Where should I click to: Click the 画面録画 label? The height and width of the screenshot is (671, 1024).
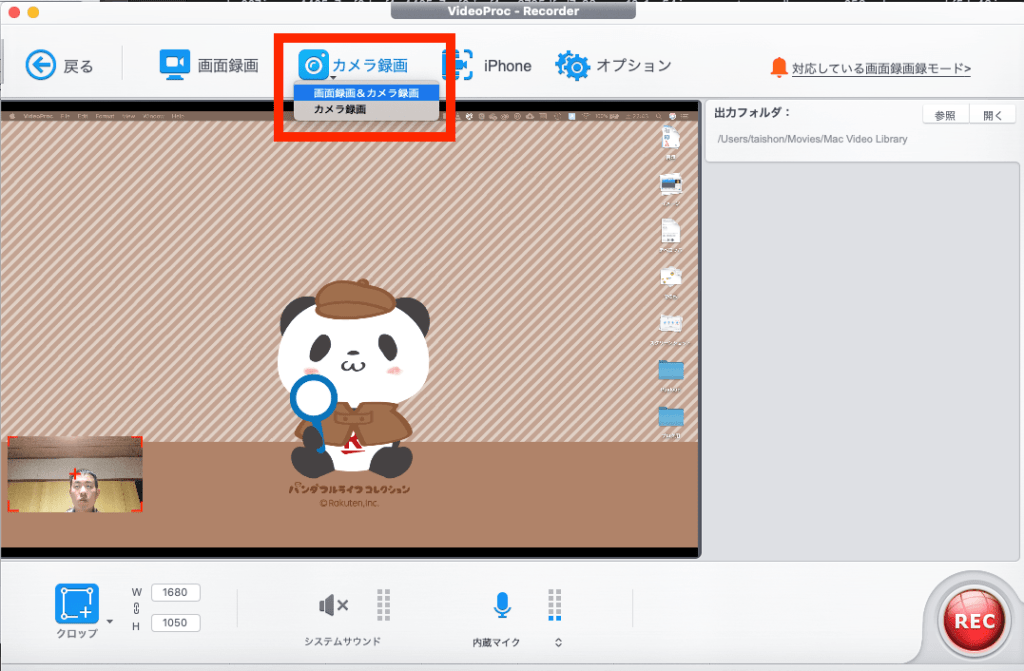tap(228, 65)
